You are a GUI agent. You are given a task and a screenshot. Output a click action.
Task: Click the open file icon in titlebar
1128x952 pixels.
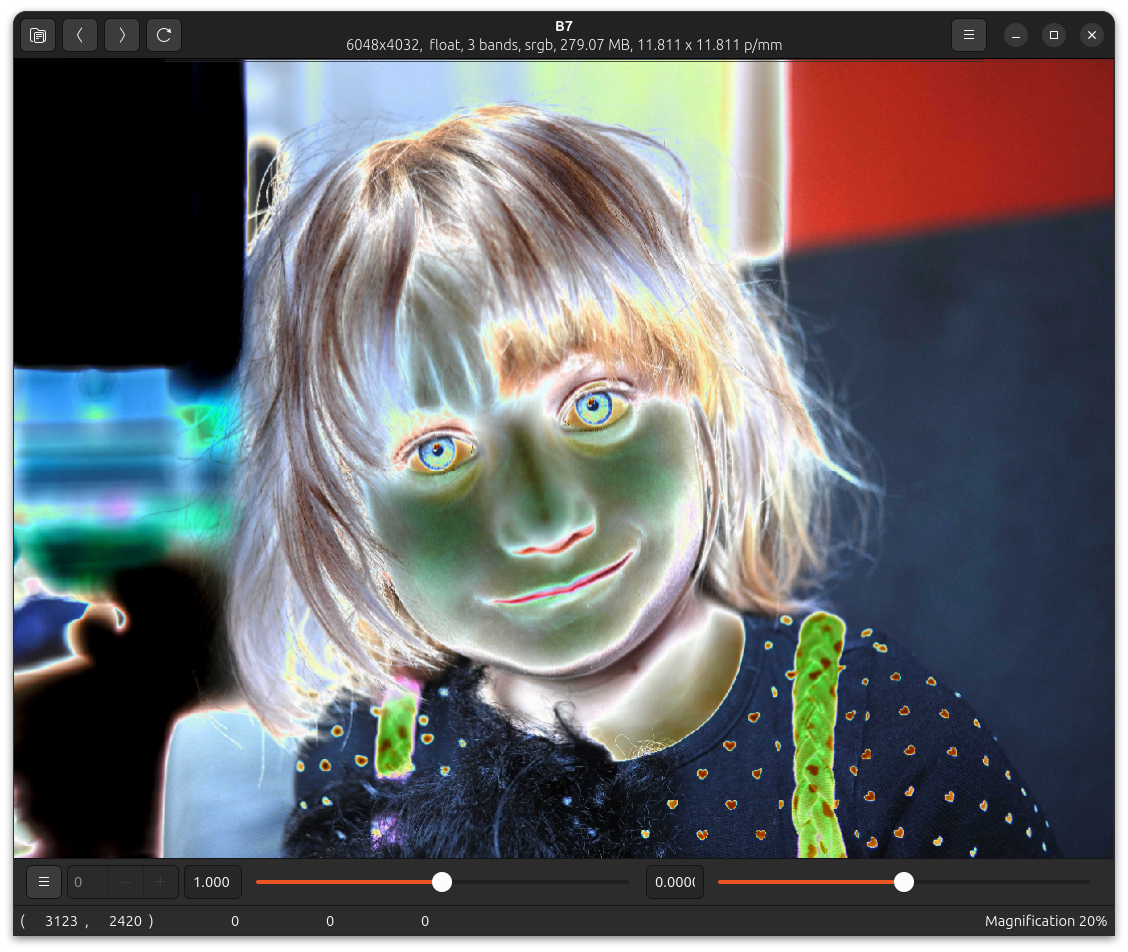pyautogui.click(x=38, y=35)
